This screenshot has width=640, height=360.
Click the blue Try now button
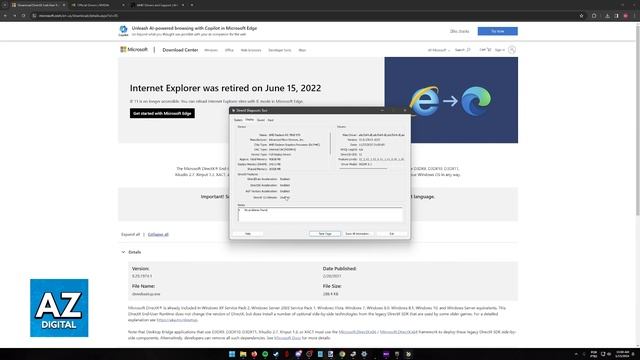498,31
